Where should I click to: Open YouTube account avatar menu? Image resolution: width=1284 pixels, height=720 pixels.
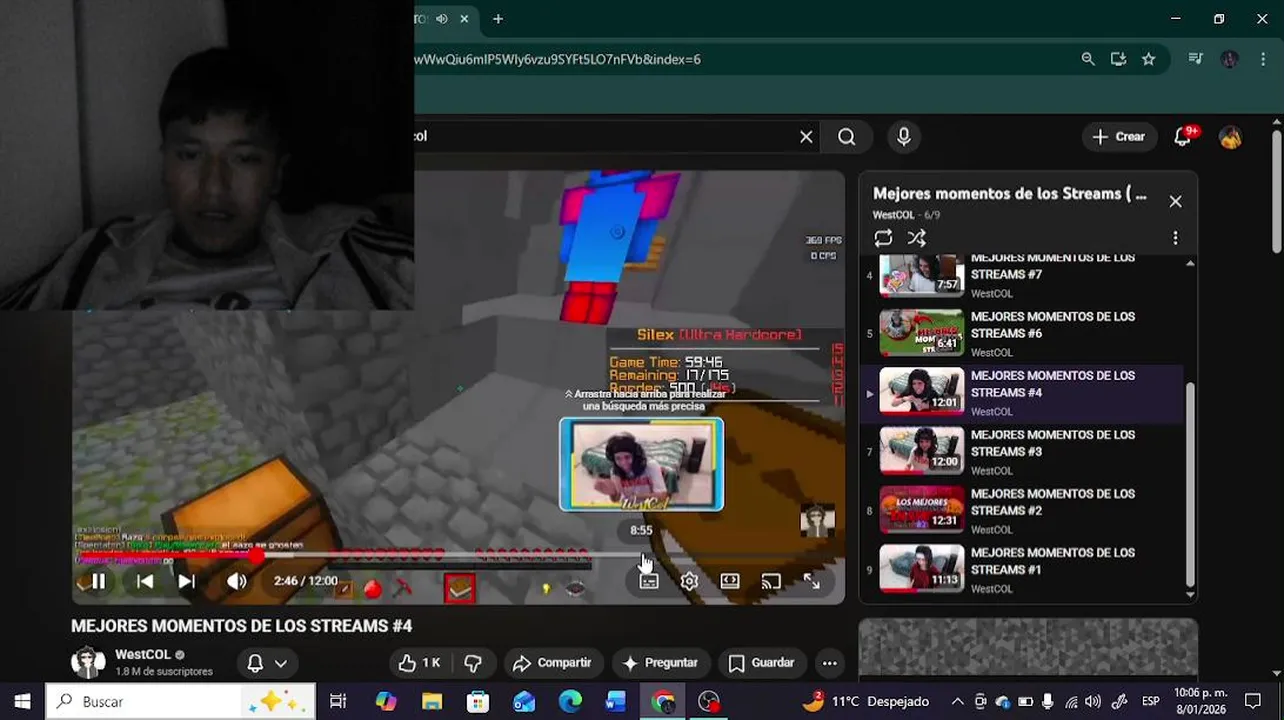1231,137
